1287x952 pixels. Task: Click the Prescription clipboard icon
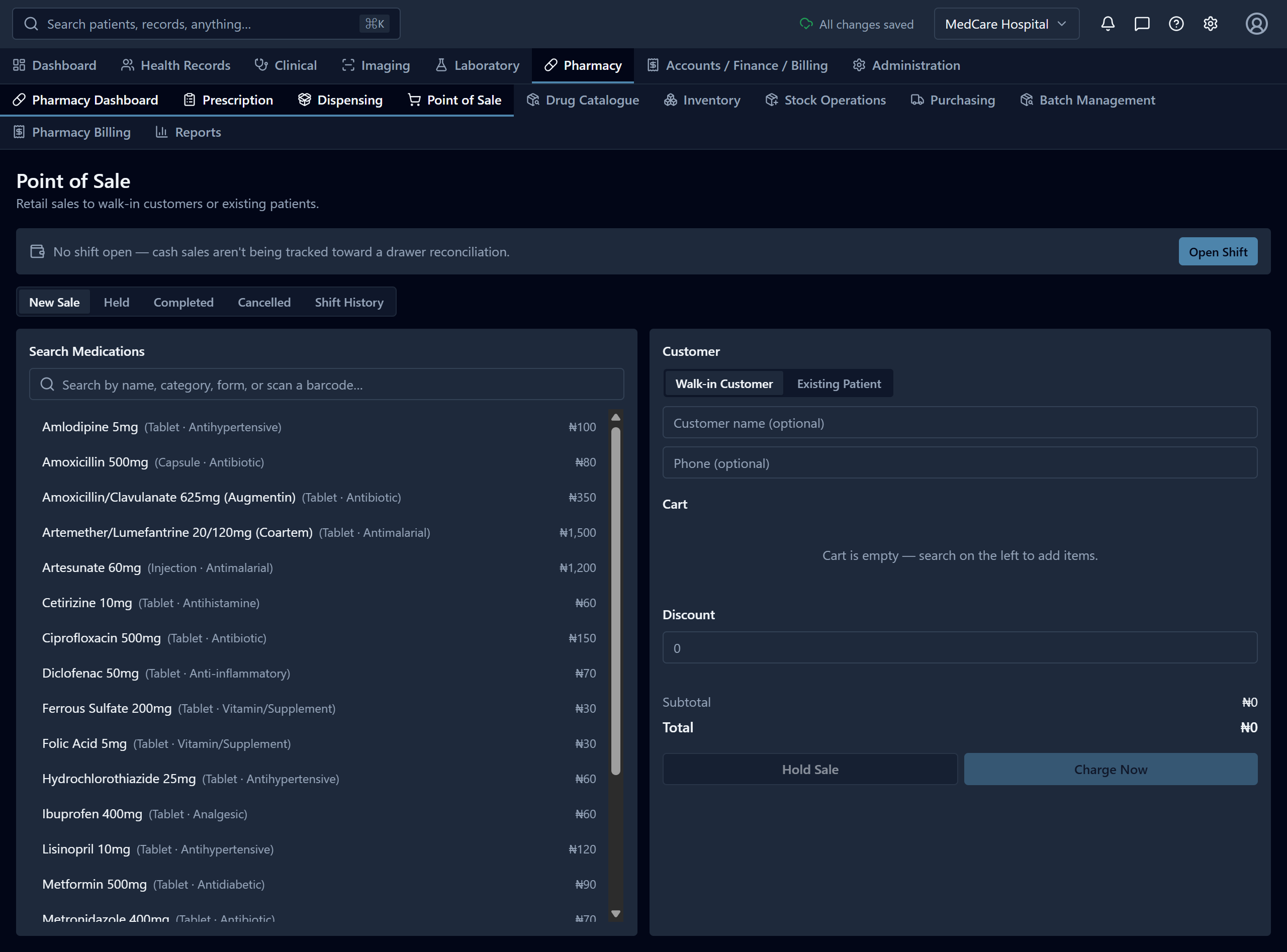pyautogui.click(x=189, y=100)
